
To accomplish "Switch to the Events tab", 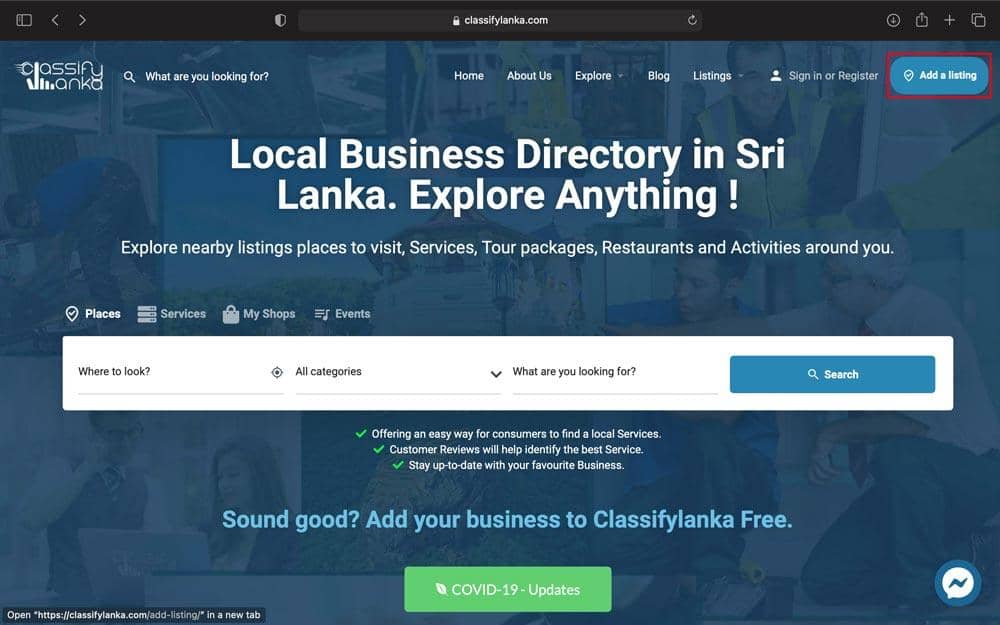I will [342, 314].
